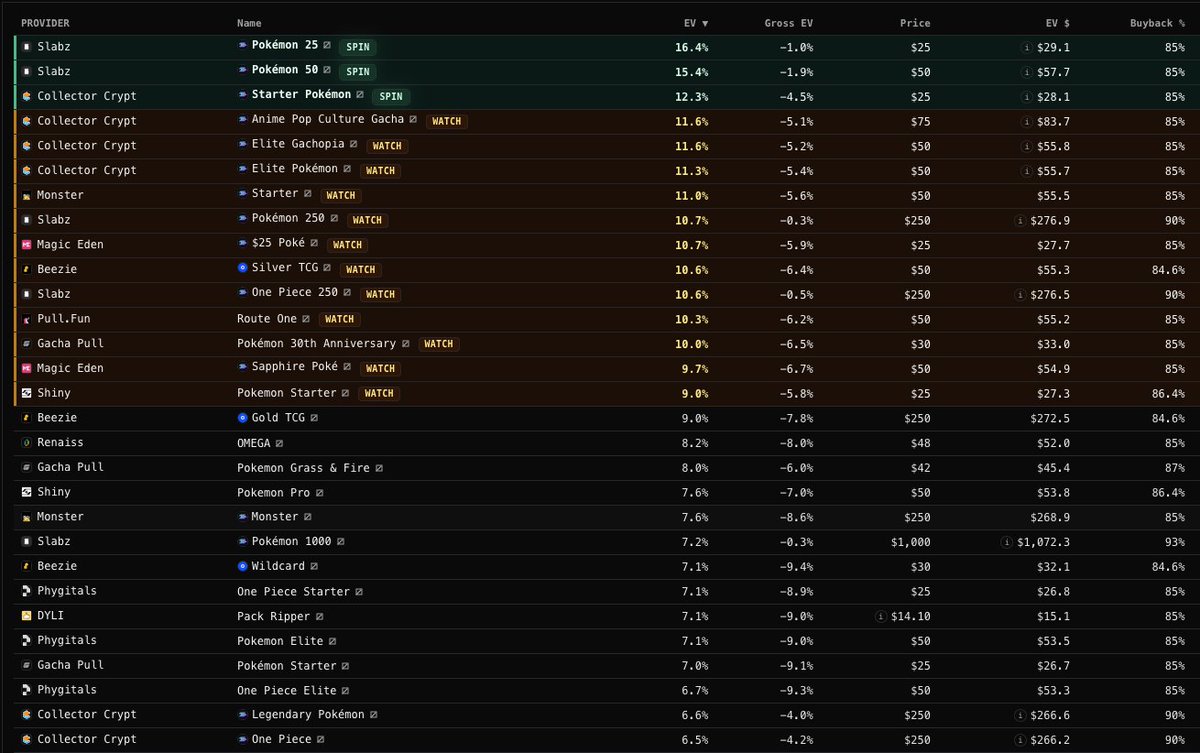Click the EV $ column header
The width and height of the screenshot is (1200, 753).
point(1058,23)
